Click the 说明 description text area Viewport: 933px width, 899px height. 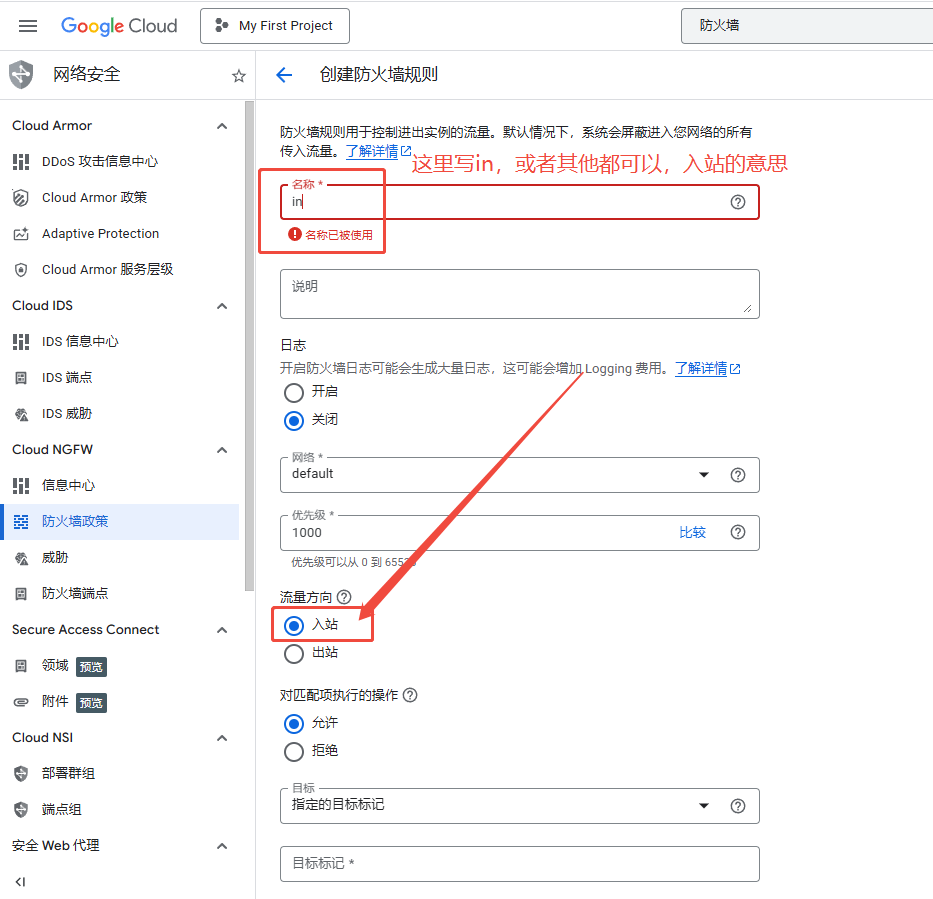click(519, 294)
